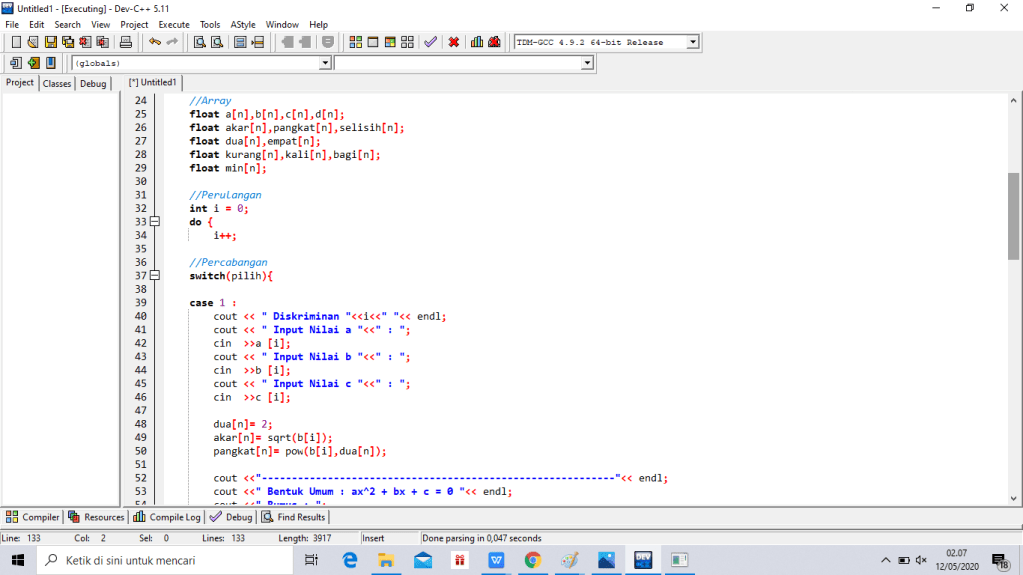Open the TDM-GCC compiler set dropdown

692,42
